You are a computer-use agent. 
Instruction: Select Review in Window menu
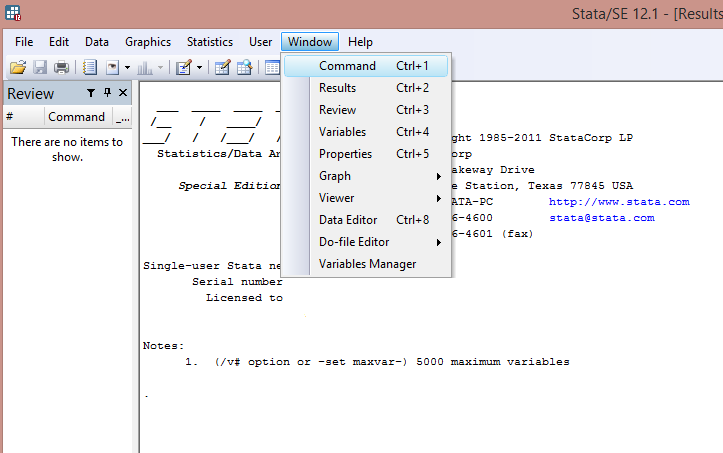(x=366, y=110)
